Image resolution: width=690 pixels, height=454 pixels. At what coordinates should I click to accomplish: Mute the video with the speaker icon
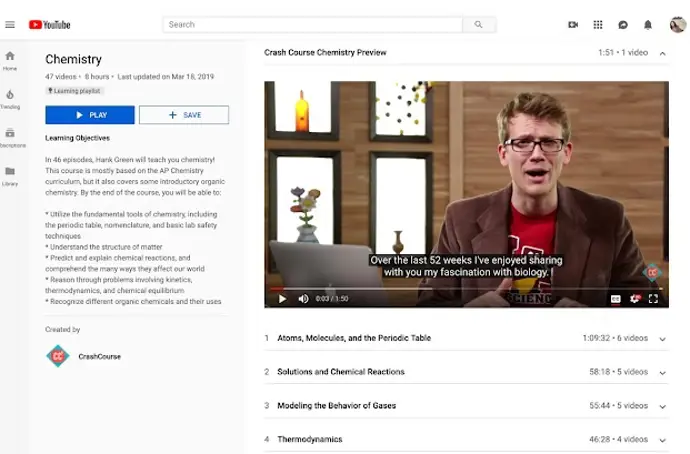[x=303, y=299]
